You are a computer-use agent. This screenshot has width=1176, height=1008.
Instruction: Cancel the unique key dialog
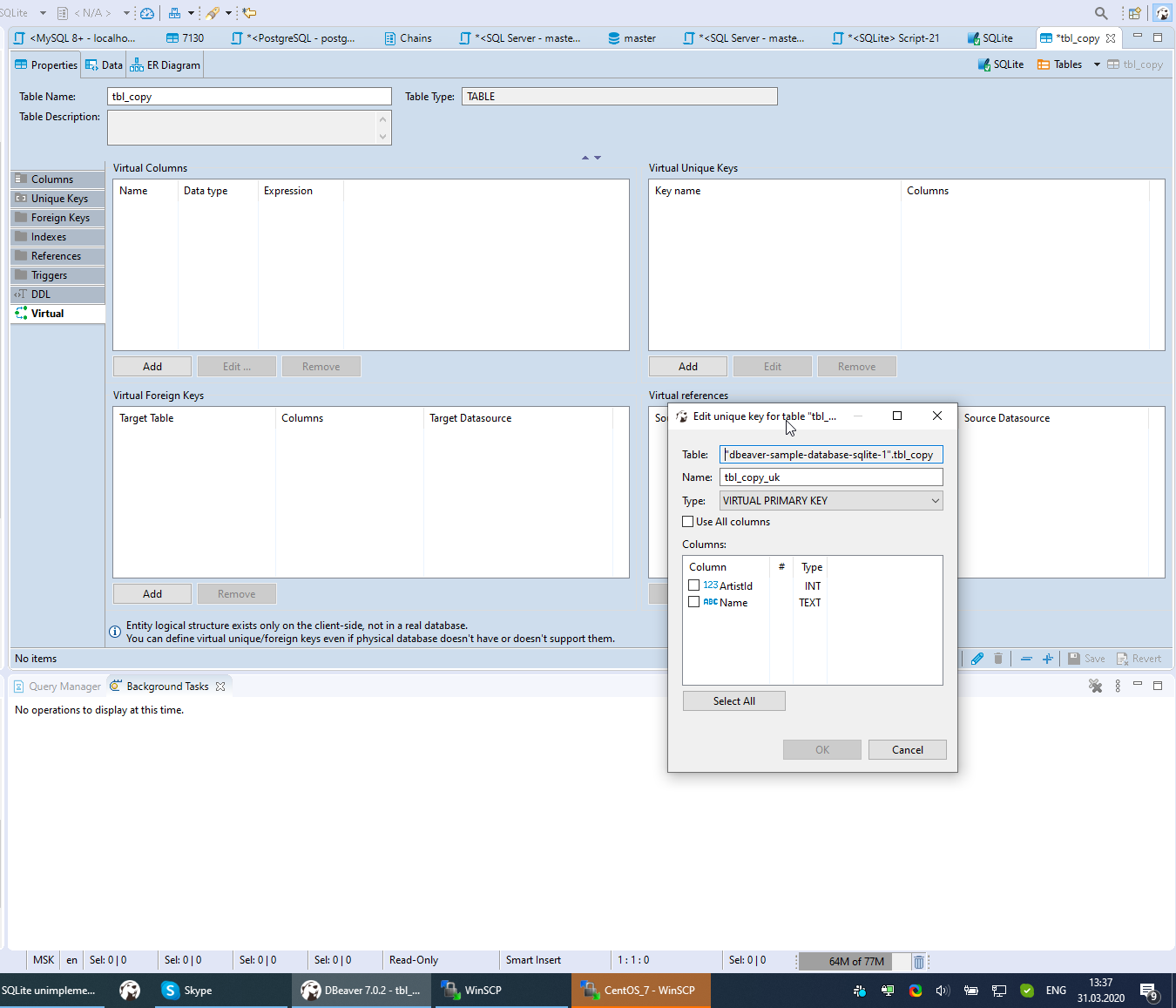click(907, 749)
